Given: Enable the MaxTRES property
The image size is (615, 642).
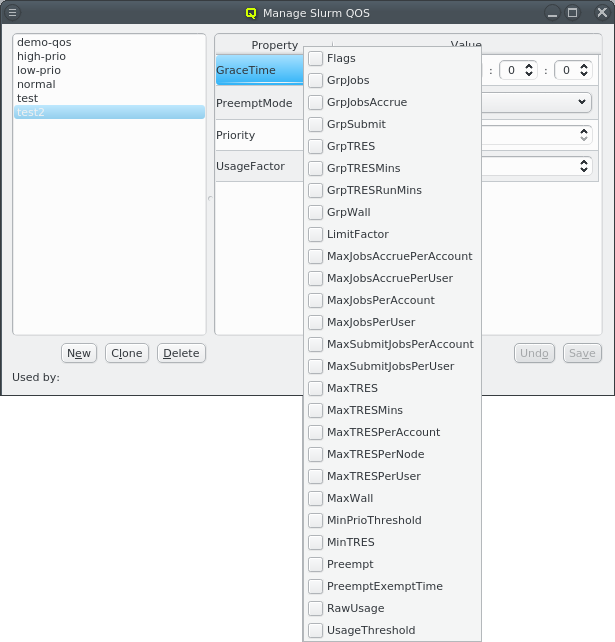Looking at the screenshot, I should 315,388.
